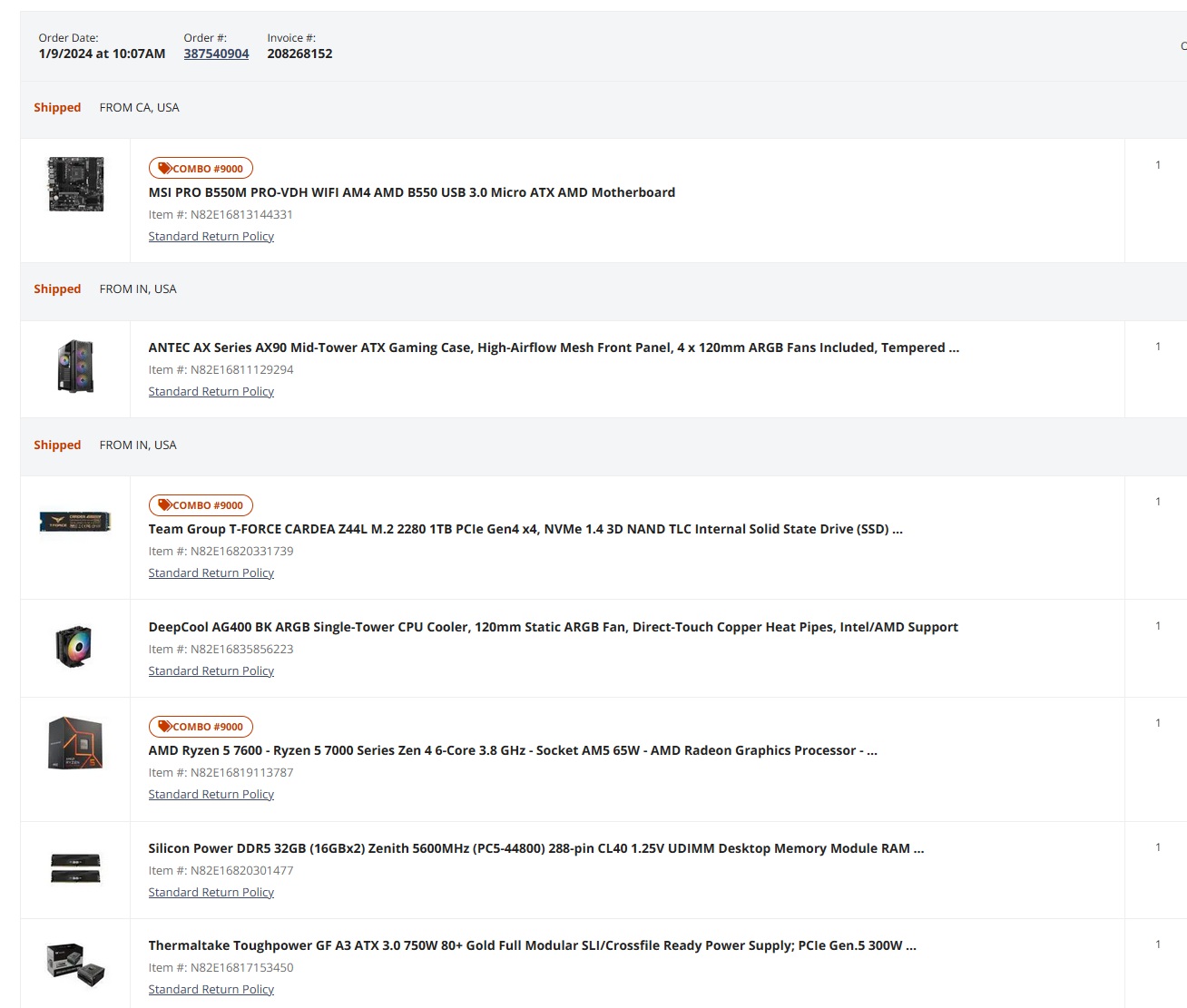This screenshot has width=1187, height=1008.
Task: Open the Silicon Power DDR5 32GB product title
Action: (535, 848)
